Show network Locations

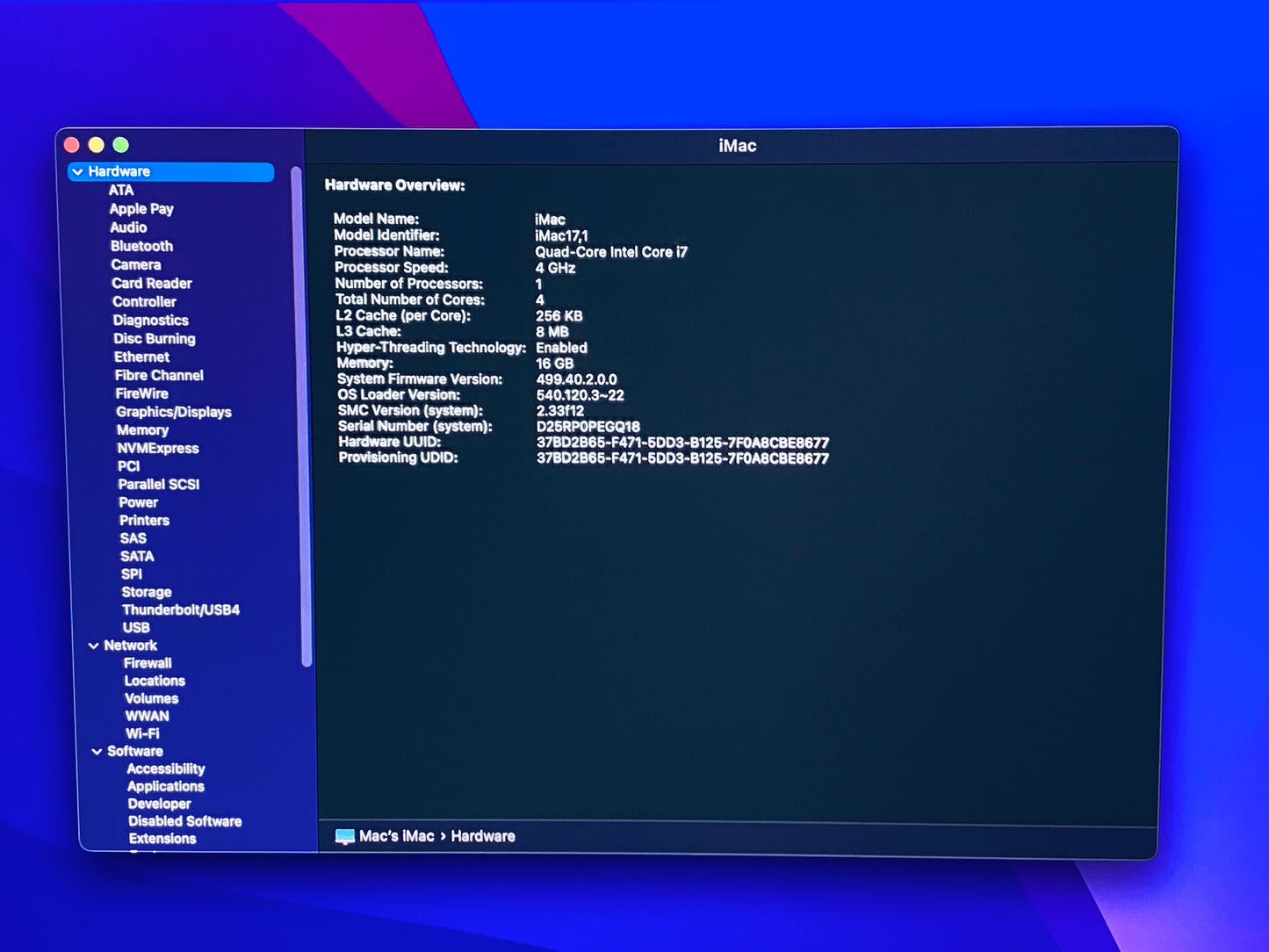point(155,681)
